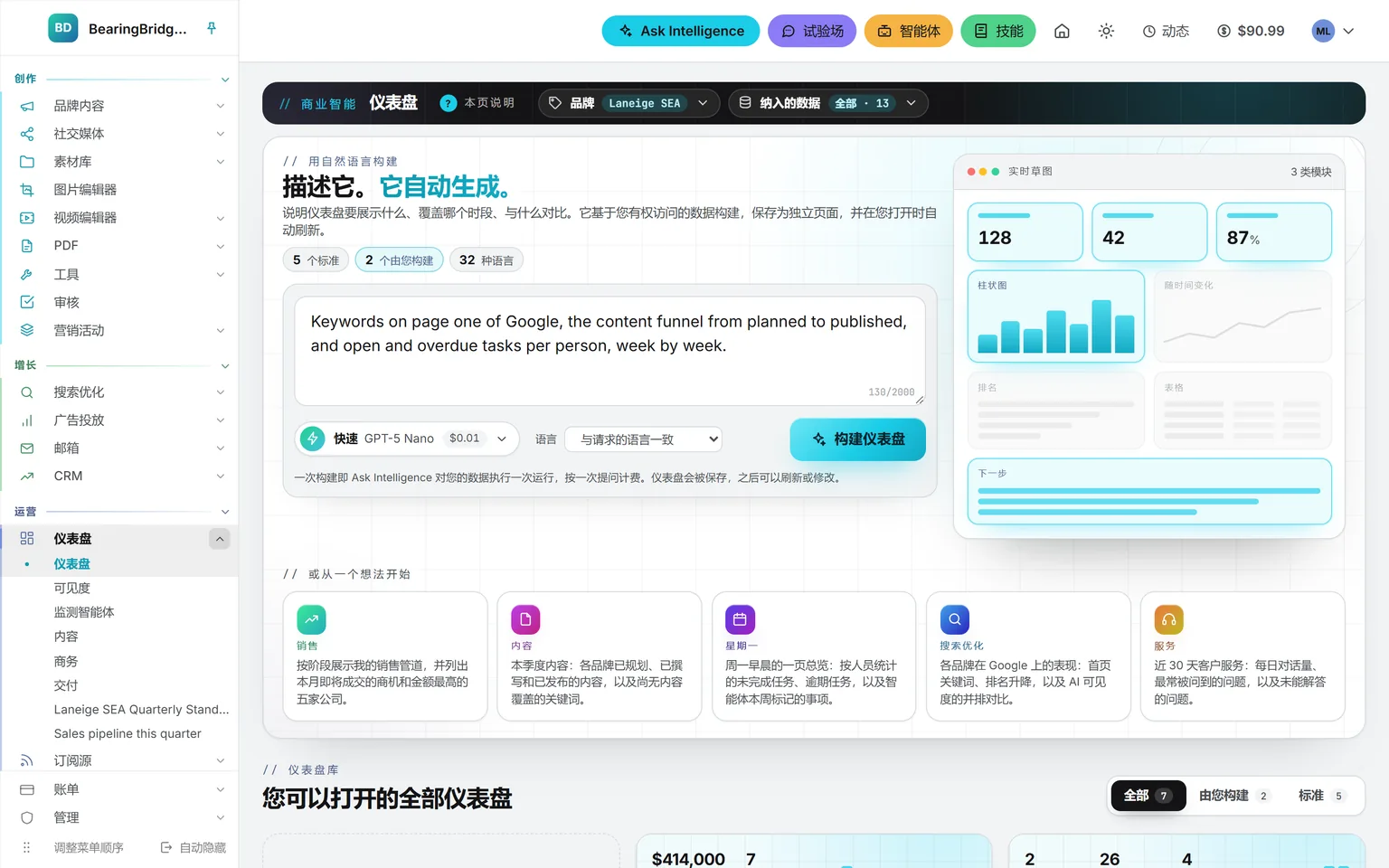1389x868 pixels.
Task: Open Sales pipeline this quarter item
Action: click(128, 733)
